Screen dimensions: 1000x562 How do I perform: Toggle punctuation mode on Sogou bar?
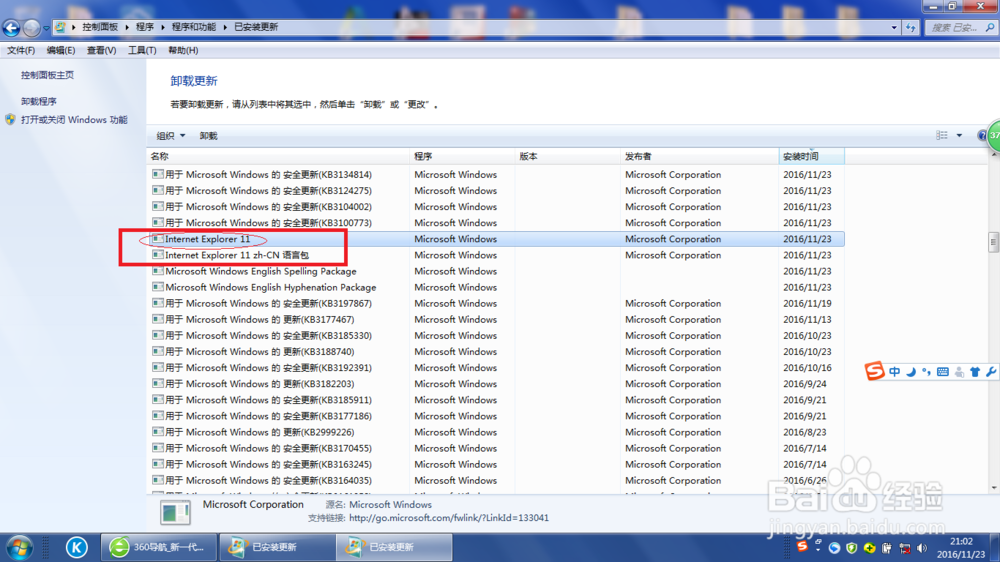point(926,372)
